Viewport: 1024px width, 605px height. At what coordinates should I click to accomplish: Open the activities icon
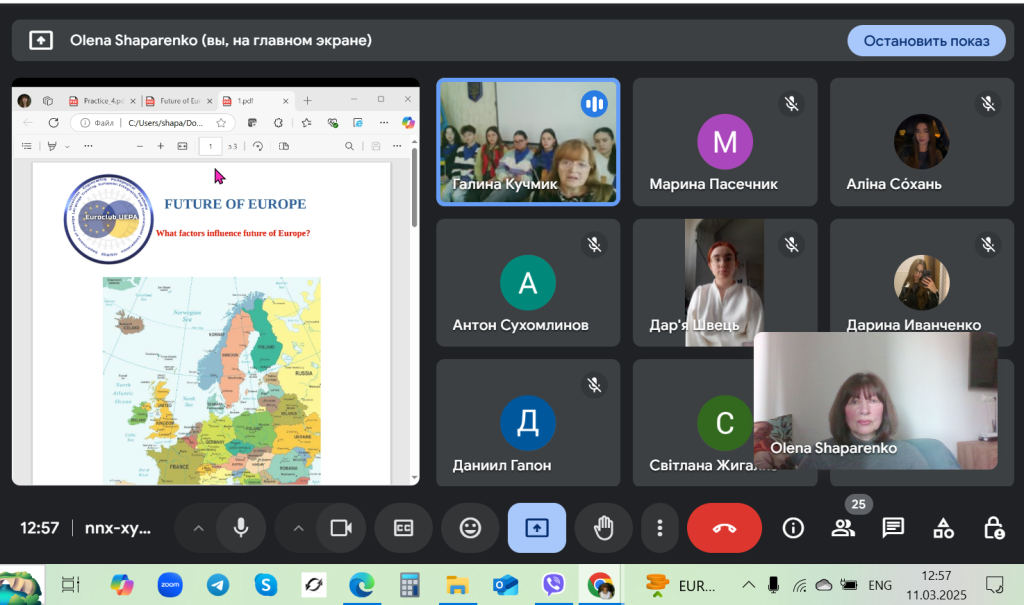click(943, 528)
